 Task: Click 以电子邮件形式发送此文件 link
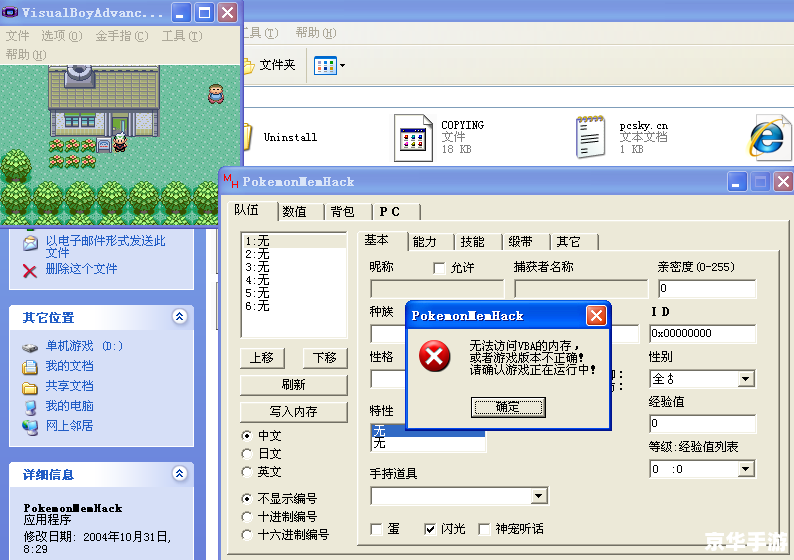point(105,247)
